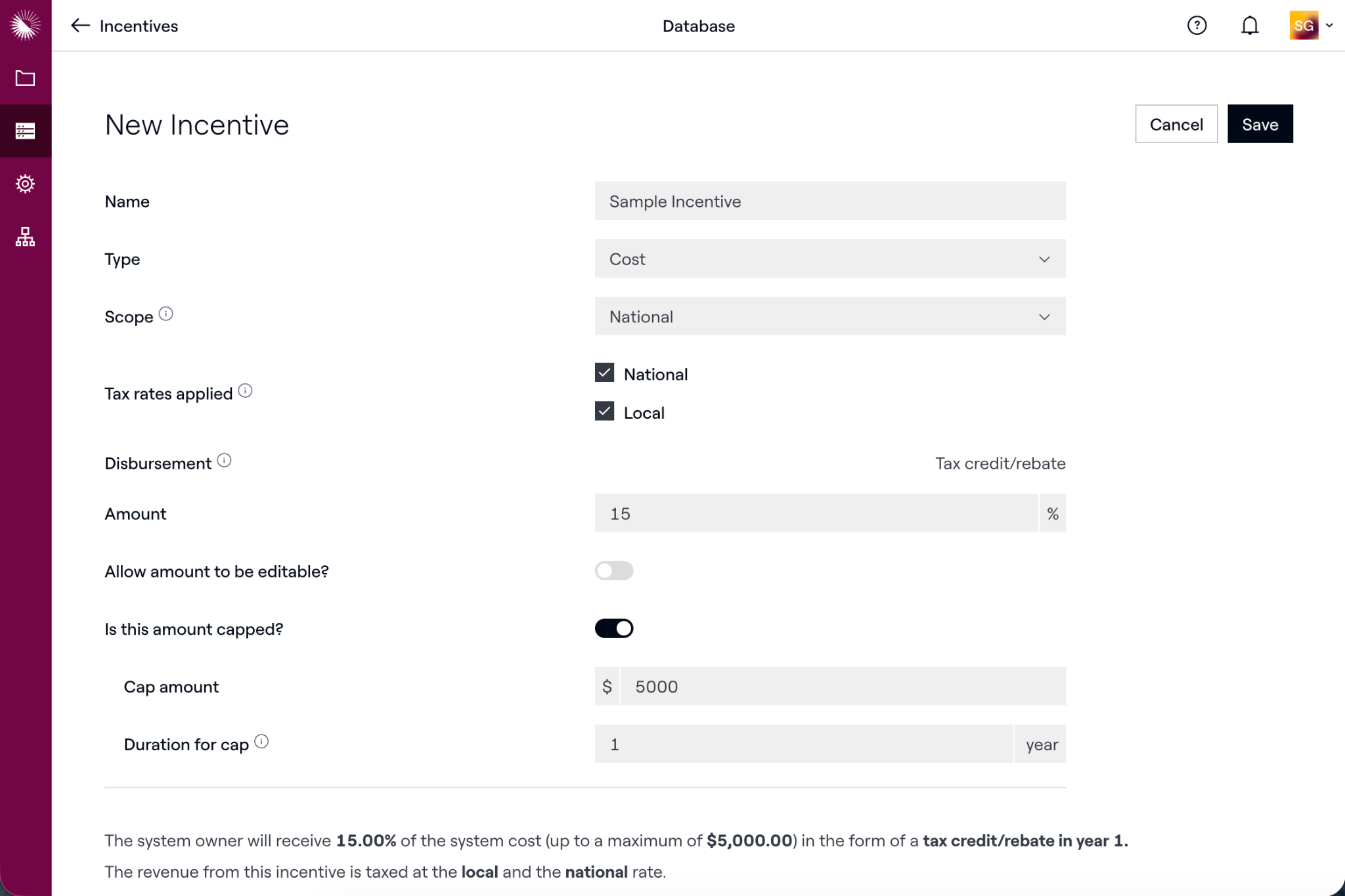Enable the Allow amount to be editable toggle
This screenshot has height=896, width=1345.
pyautogui.click(x=614, y=570)
